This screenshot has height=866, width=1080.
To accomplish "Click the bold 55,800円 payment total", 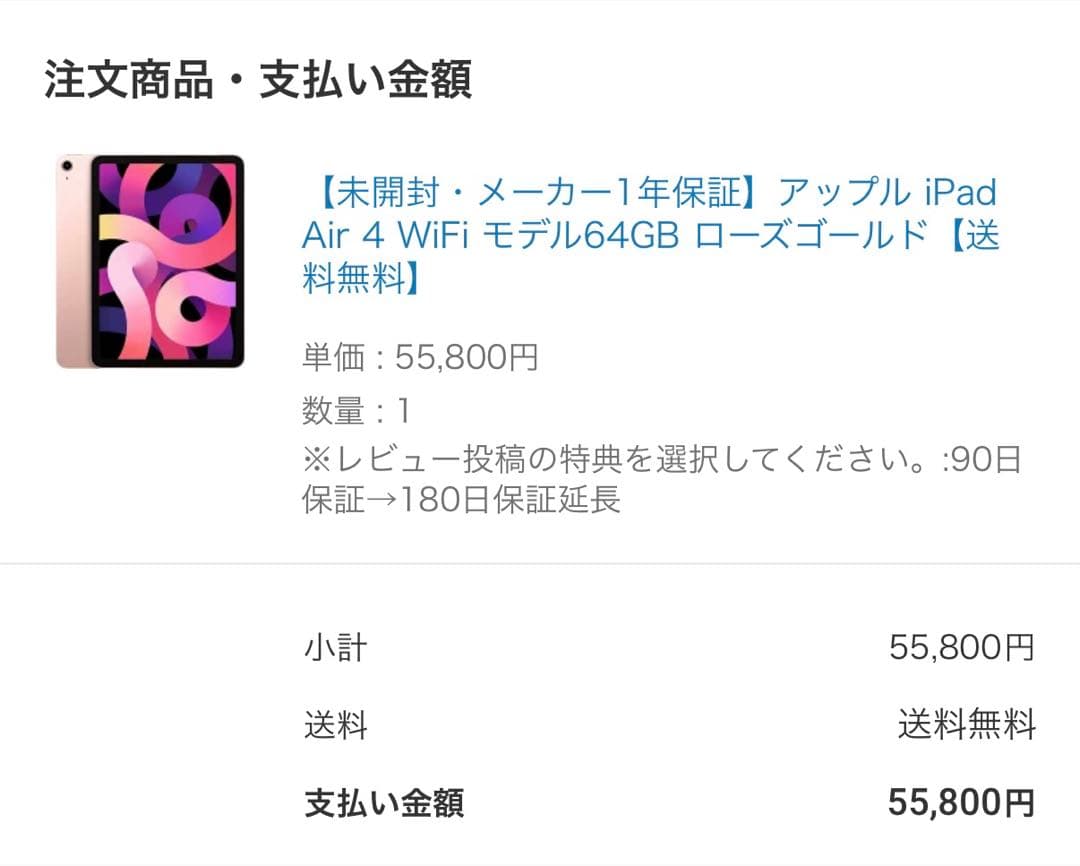I will pos(960,802).
